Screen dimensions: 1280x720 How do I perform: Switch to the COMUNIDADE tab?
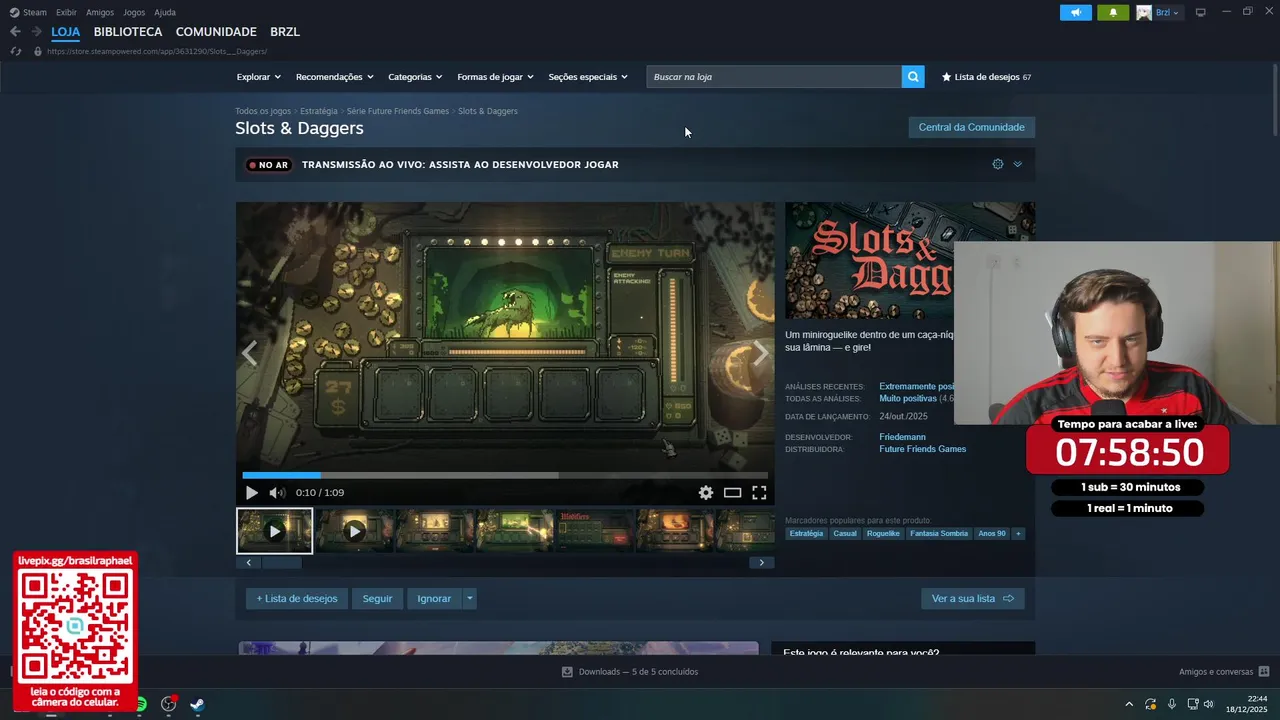click(216, 32)
